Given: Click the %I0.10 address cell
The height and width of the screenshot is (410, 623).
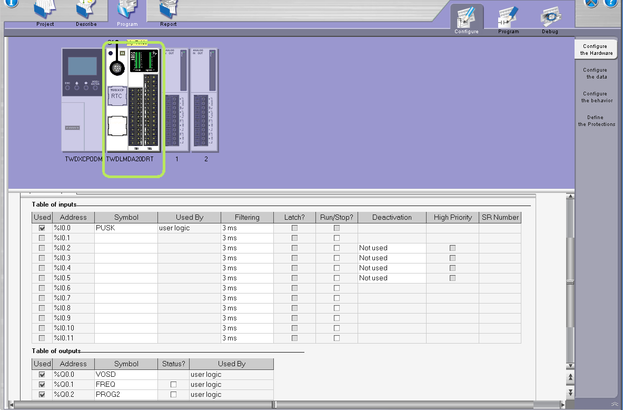Looking at the screenshot, I should pyautogui.click(x=73, y=328).
